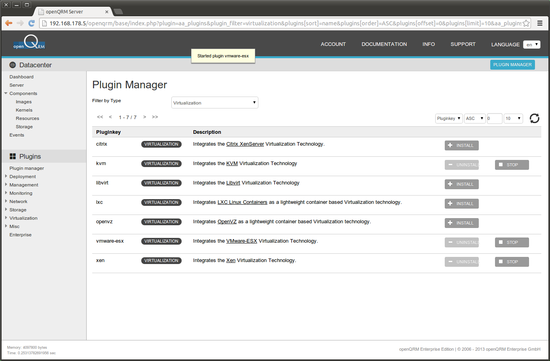
Task: Install the libvirt plugin
Action: click(x=462, y=184)
